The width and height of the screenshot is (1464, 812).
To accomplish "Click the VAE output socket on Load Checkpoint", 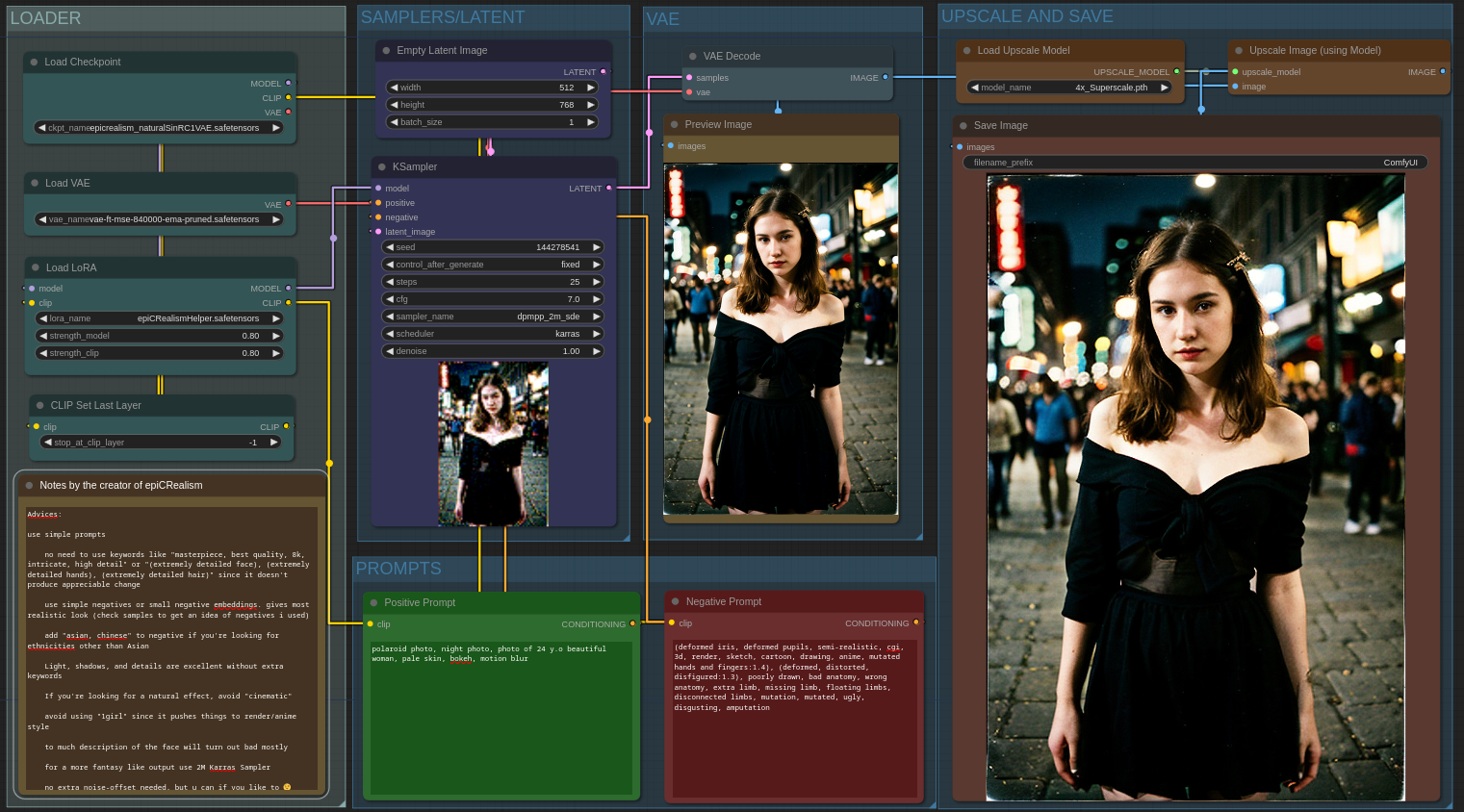I will 288,112.
